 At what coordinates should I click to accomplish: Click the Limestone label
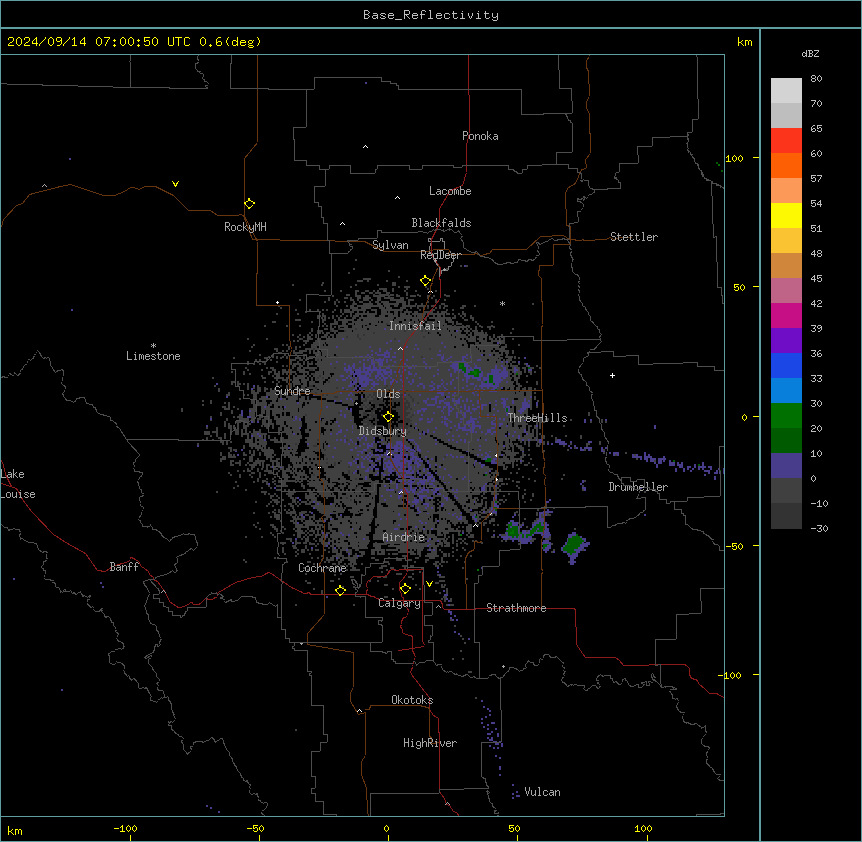pyautogui.click(x=153, y=356)
